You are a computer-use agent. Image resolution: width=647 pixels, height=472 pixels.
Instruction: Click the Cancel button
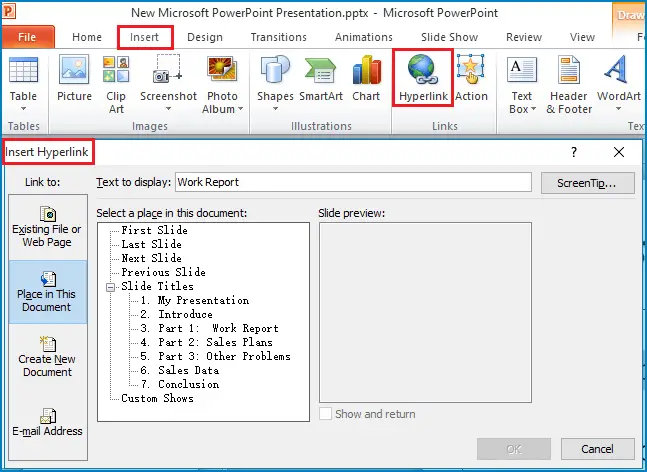click(597, 449)
